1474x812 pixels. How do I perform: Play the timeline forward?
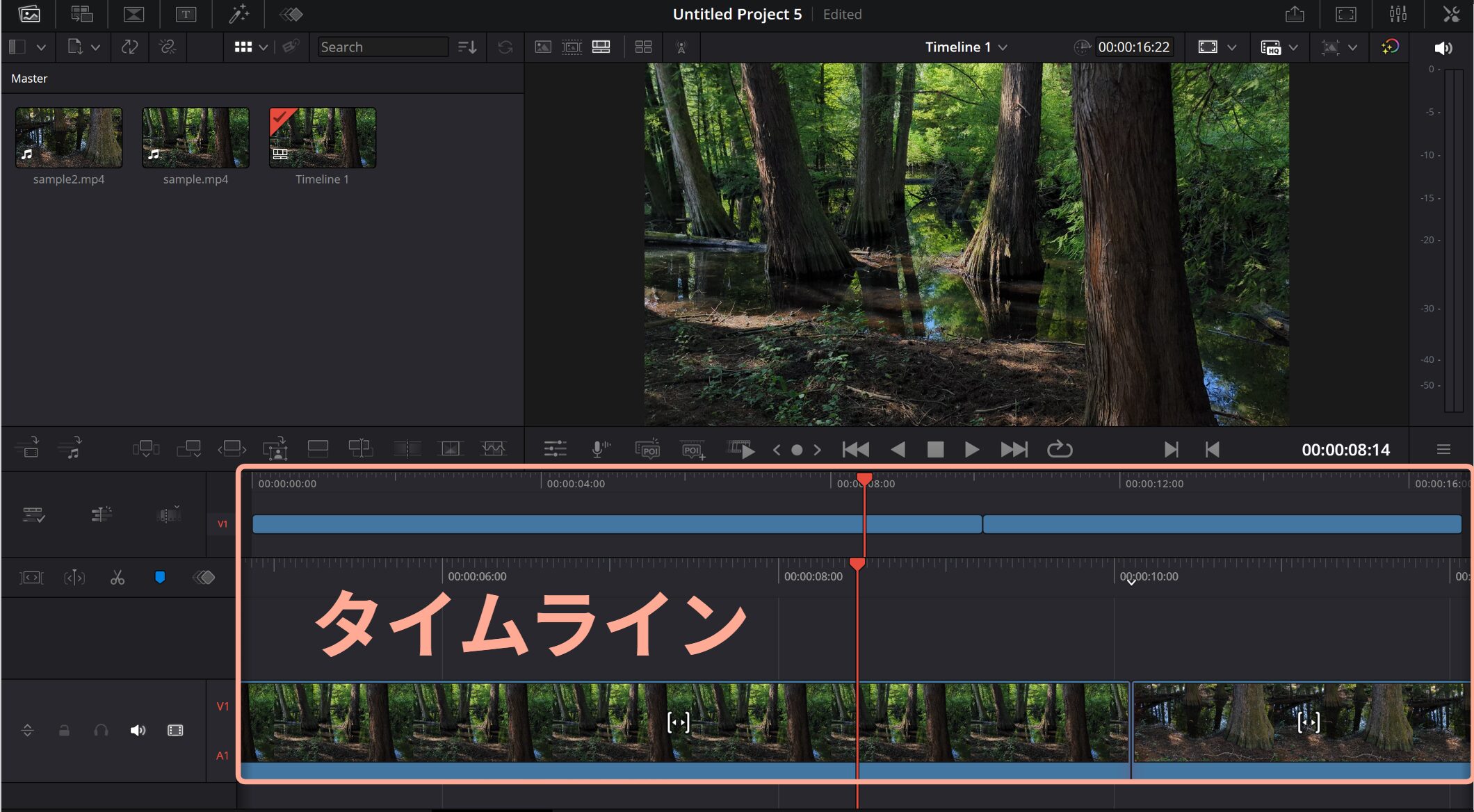click(x=972, y=450)
